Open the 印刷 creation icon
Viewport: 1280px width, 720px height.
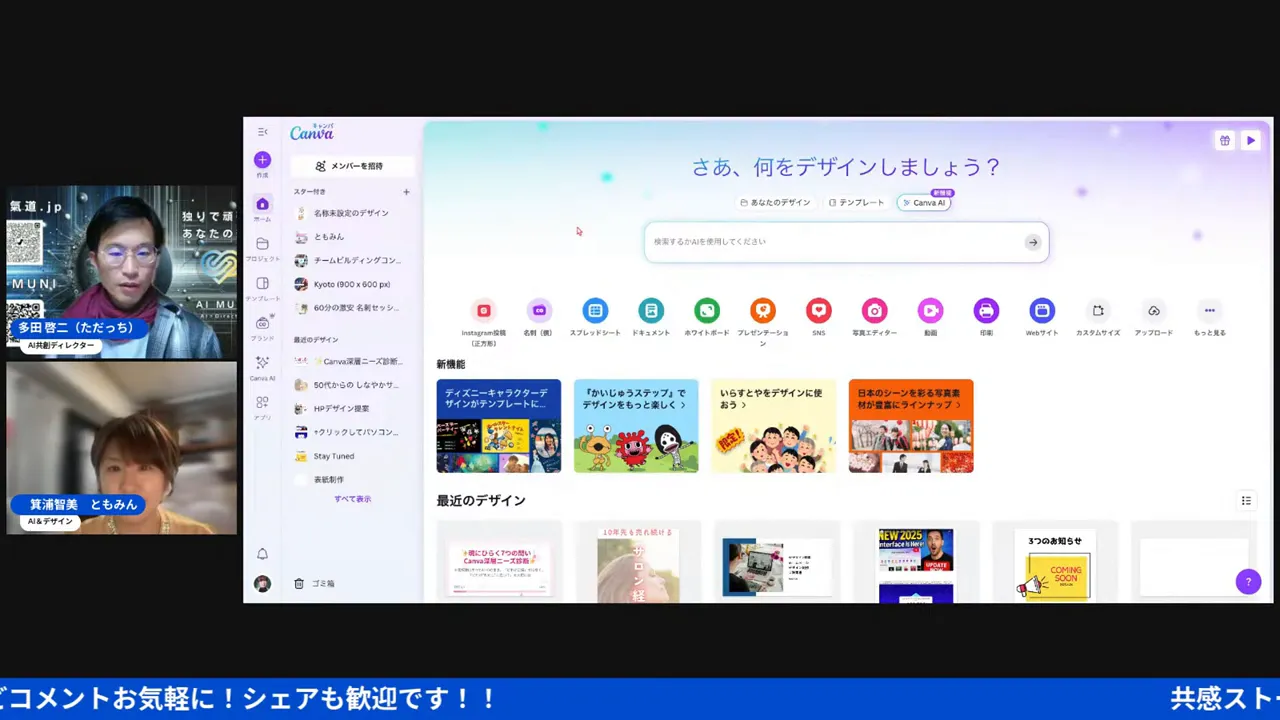[x=986, y=311]
